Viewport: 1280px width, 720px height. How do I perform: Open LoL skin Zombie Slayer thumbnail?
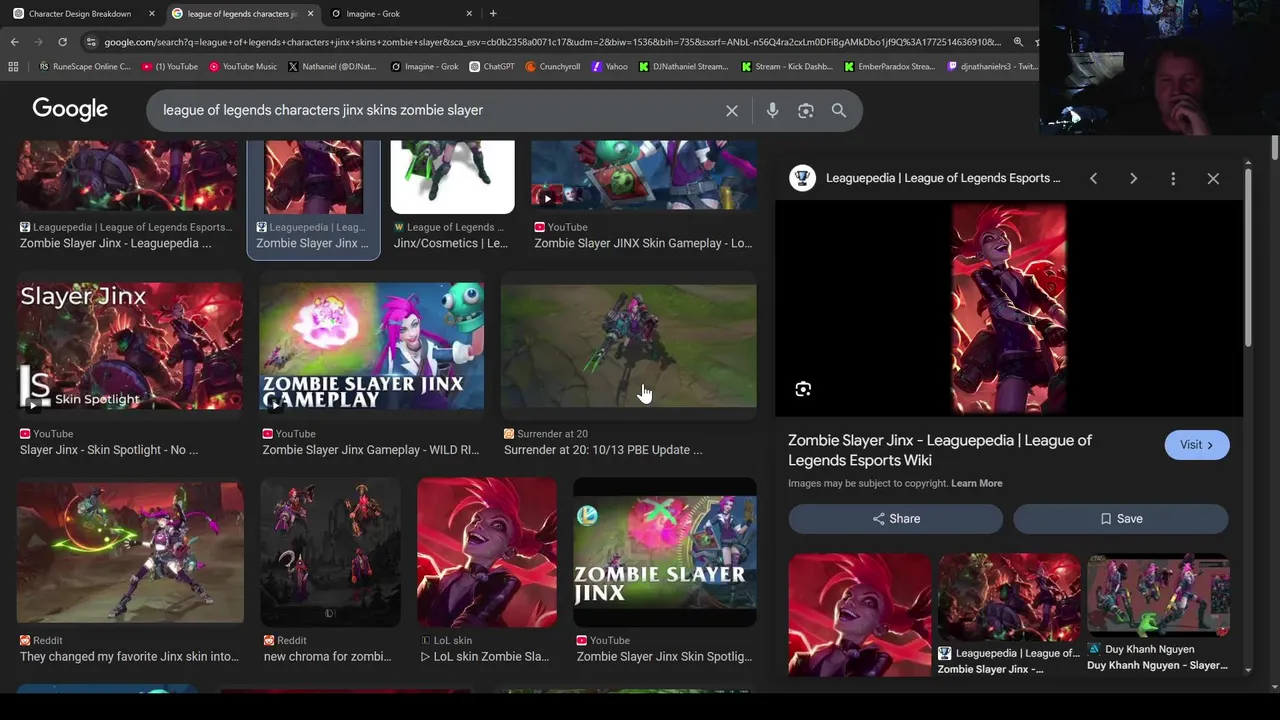pyautogui.click(x=487, y=553)
